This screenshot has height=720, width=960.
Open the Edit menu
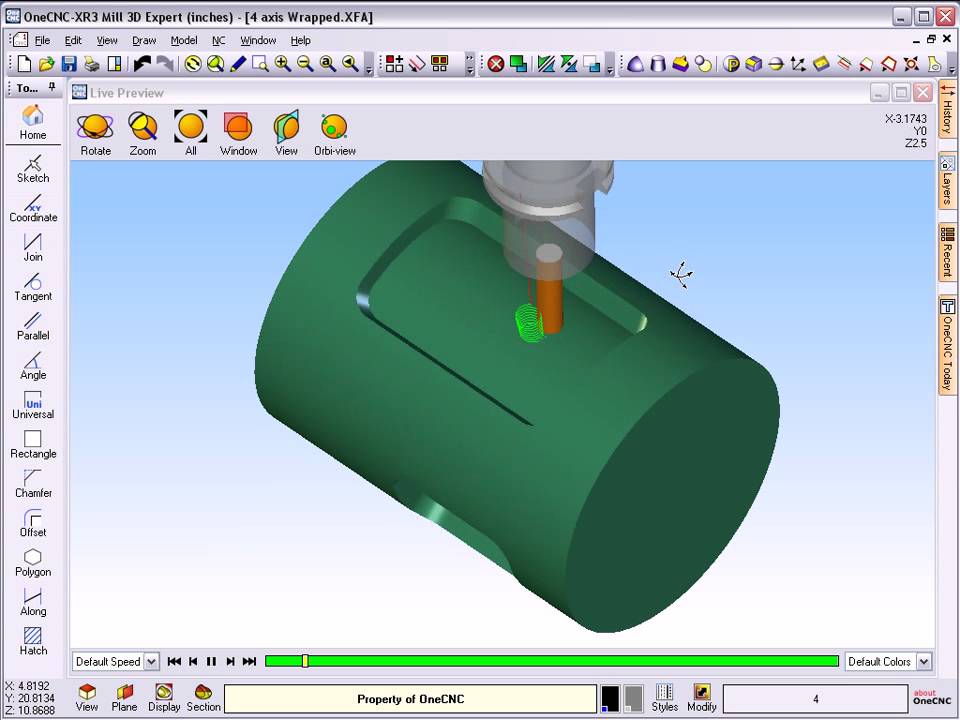(73, 40)
